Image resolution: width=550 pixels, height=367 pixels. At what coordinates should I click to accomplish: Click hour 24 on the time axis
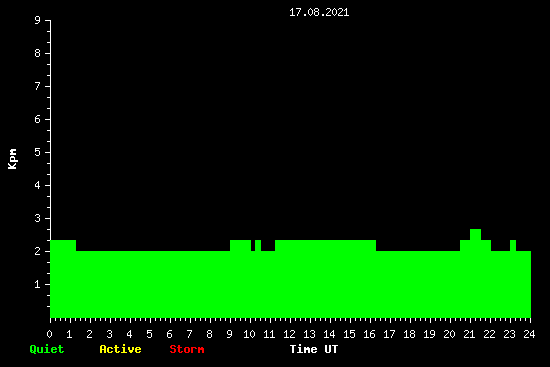point(529,334)
